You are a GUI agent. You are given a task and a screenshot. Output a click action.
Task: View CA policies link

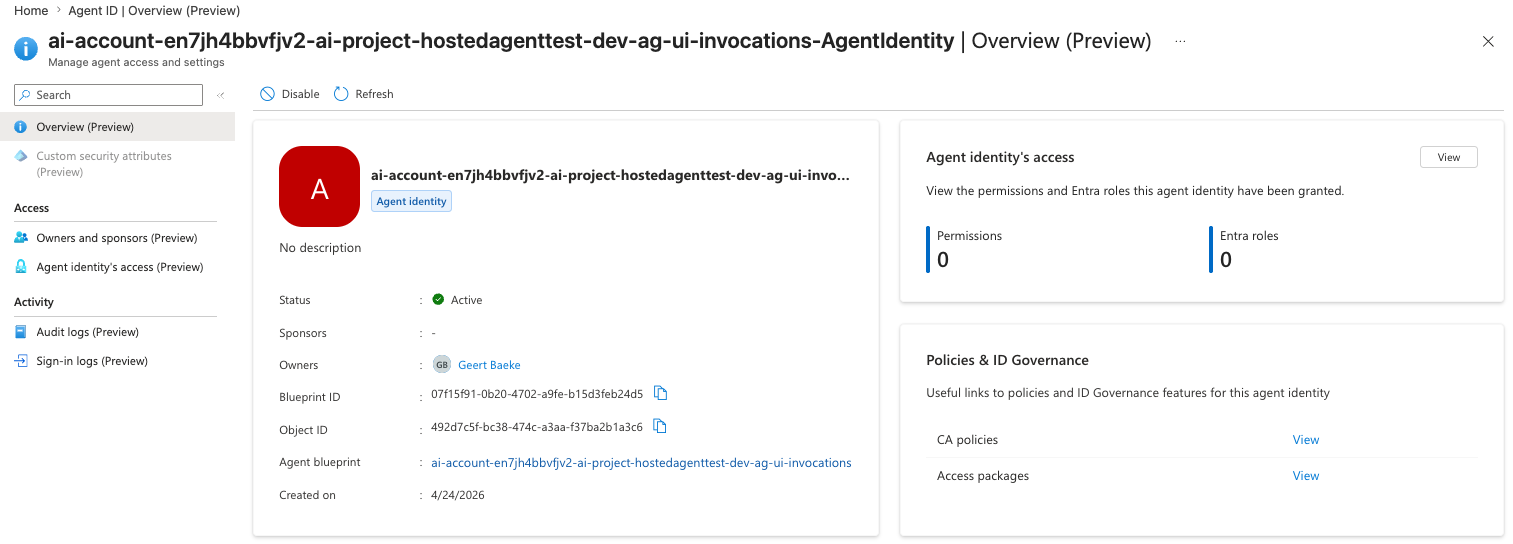(1305, 440)
